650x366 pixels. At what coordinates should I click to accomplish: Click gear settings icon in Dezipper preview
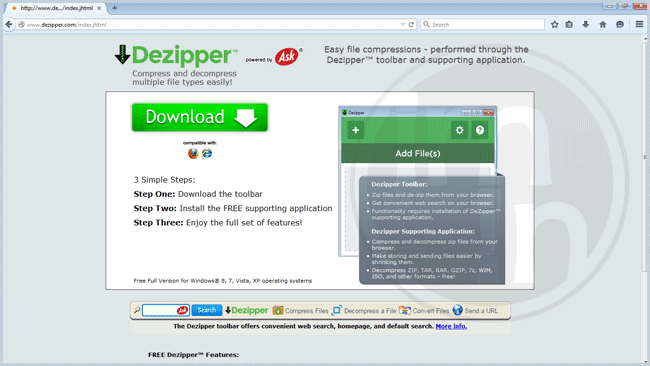point(459,130)
